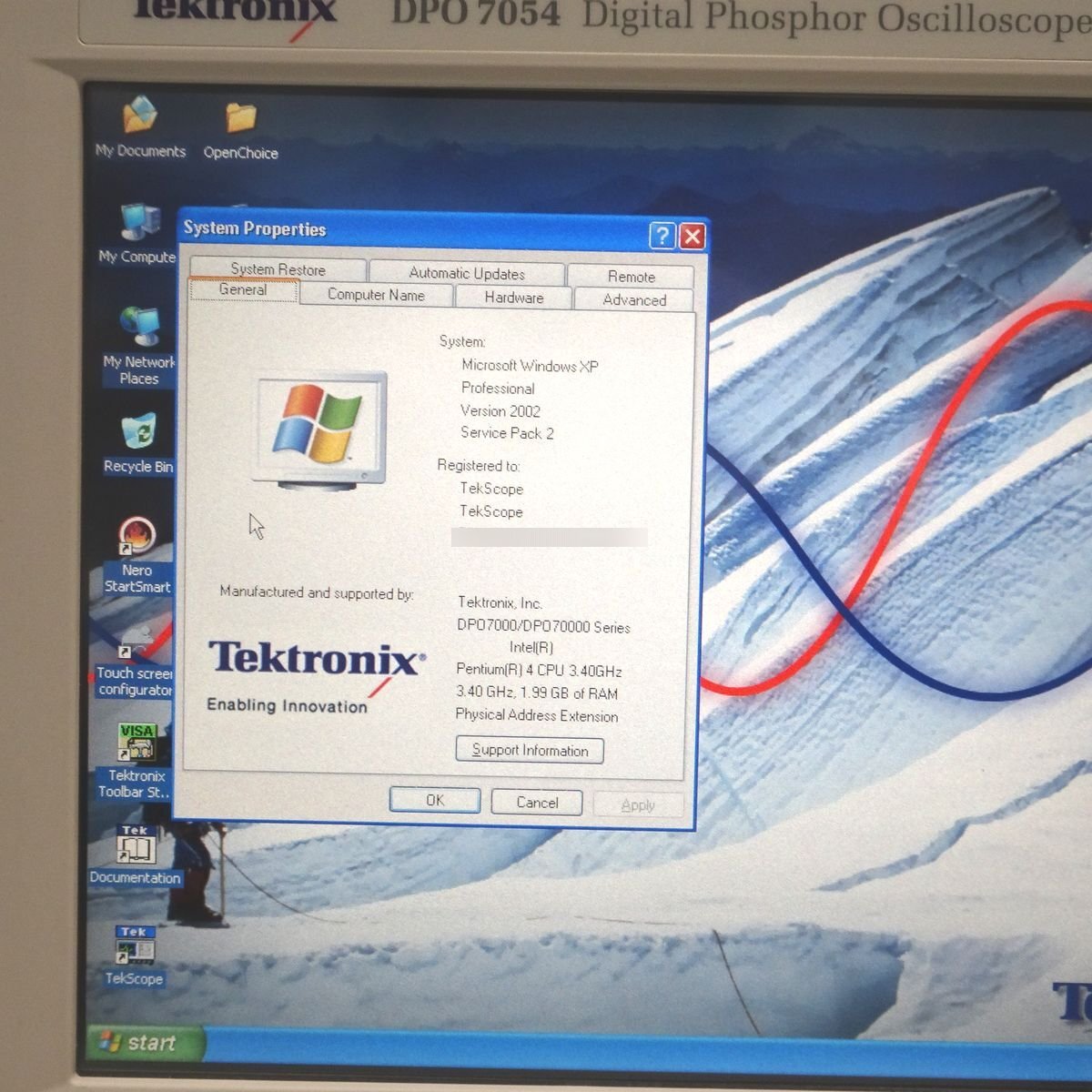The image size is (1092, 1092).
Task: Click the Windows XP monitor logo image
Action: click(x=318, y=431)
